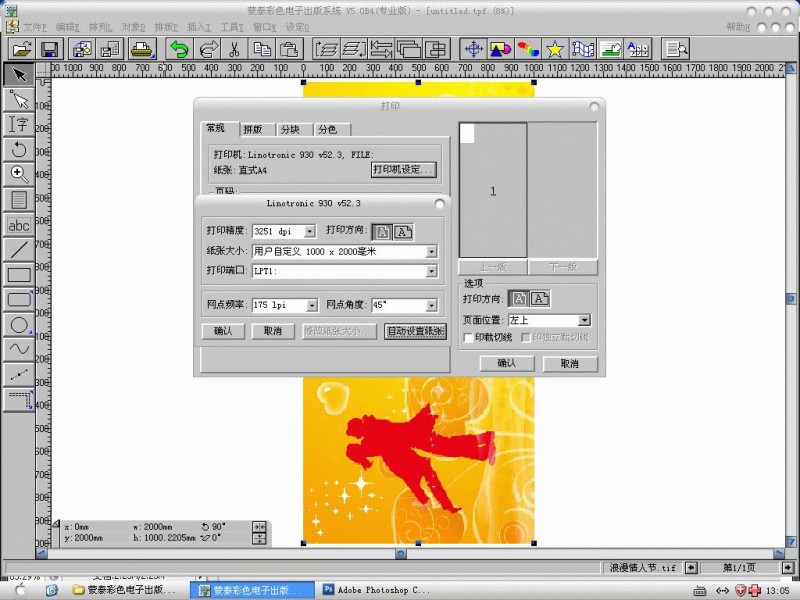Select the yellow star toolbar icon
Screen dimensions: 800x600
(554, 48)
